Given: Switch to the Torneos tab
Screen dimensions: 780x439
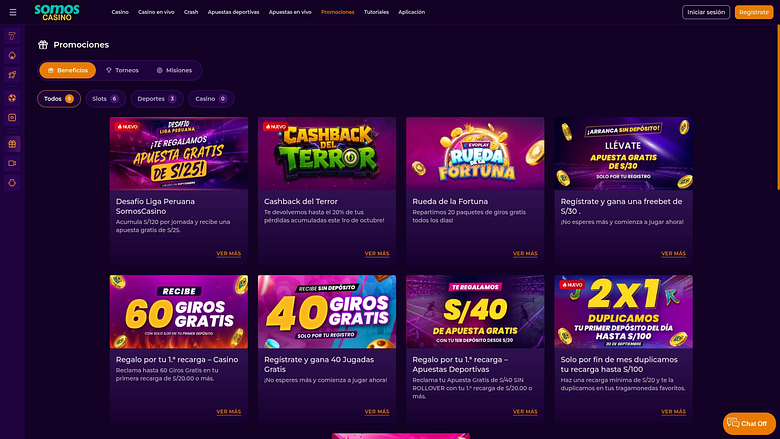Looking at the screenshot, I should pos(122,70).
